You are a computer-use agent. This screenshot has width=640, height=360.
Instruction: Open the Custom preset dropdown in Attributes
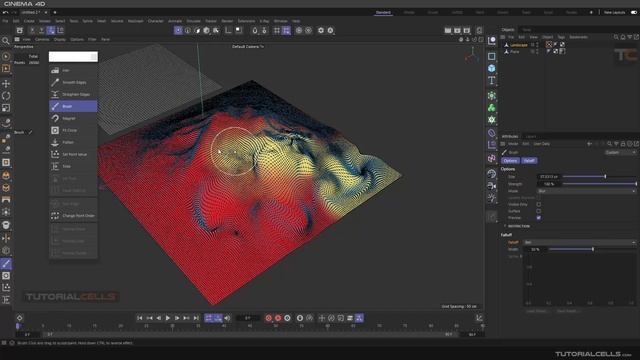620,152
